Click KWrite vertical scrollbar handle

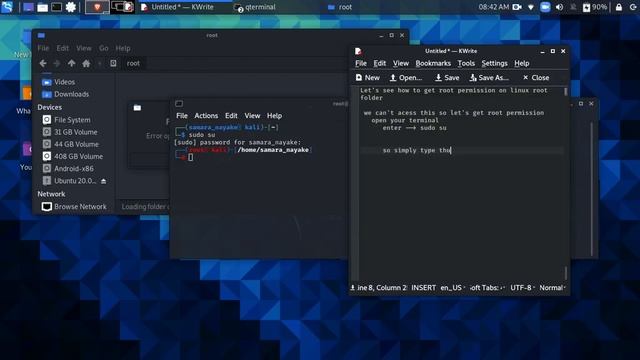[566, 92]
